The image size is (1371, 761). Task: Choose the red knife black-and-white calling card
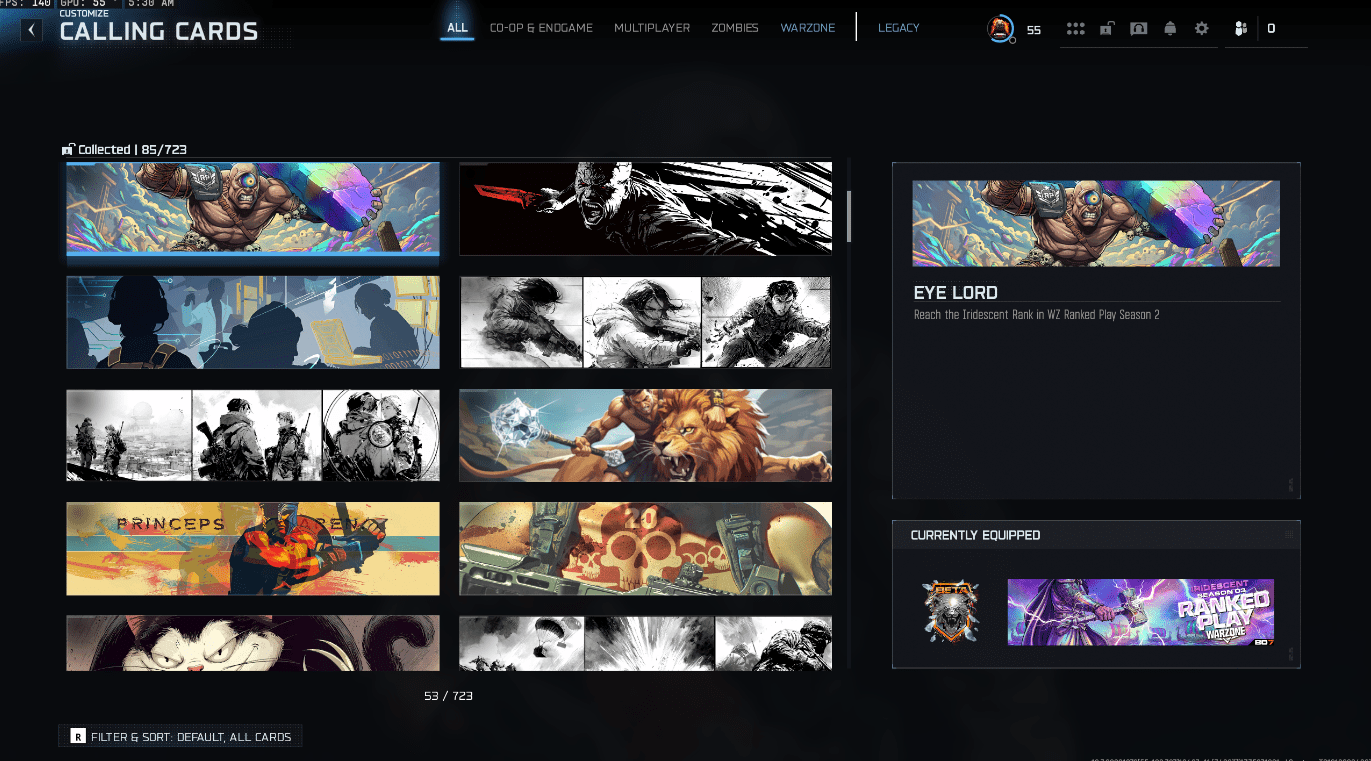(645, 208)
